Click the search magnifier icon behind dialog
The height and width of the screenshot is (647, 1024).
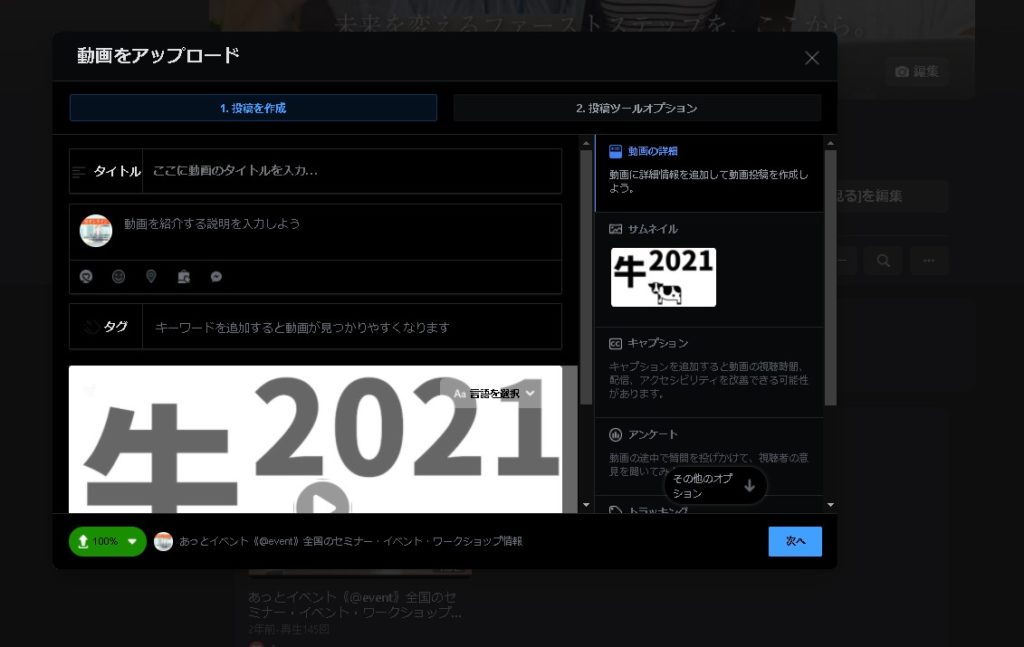[883, 261]
